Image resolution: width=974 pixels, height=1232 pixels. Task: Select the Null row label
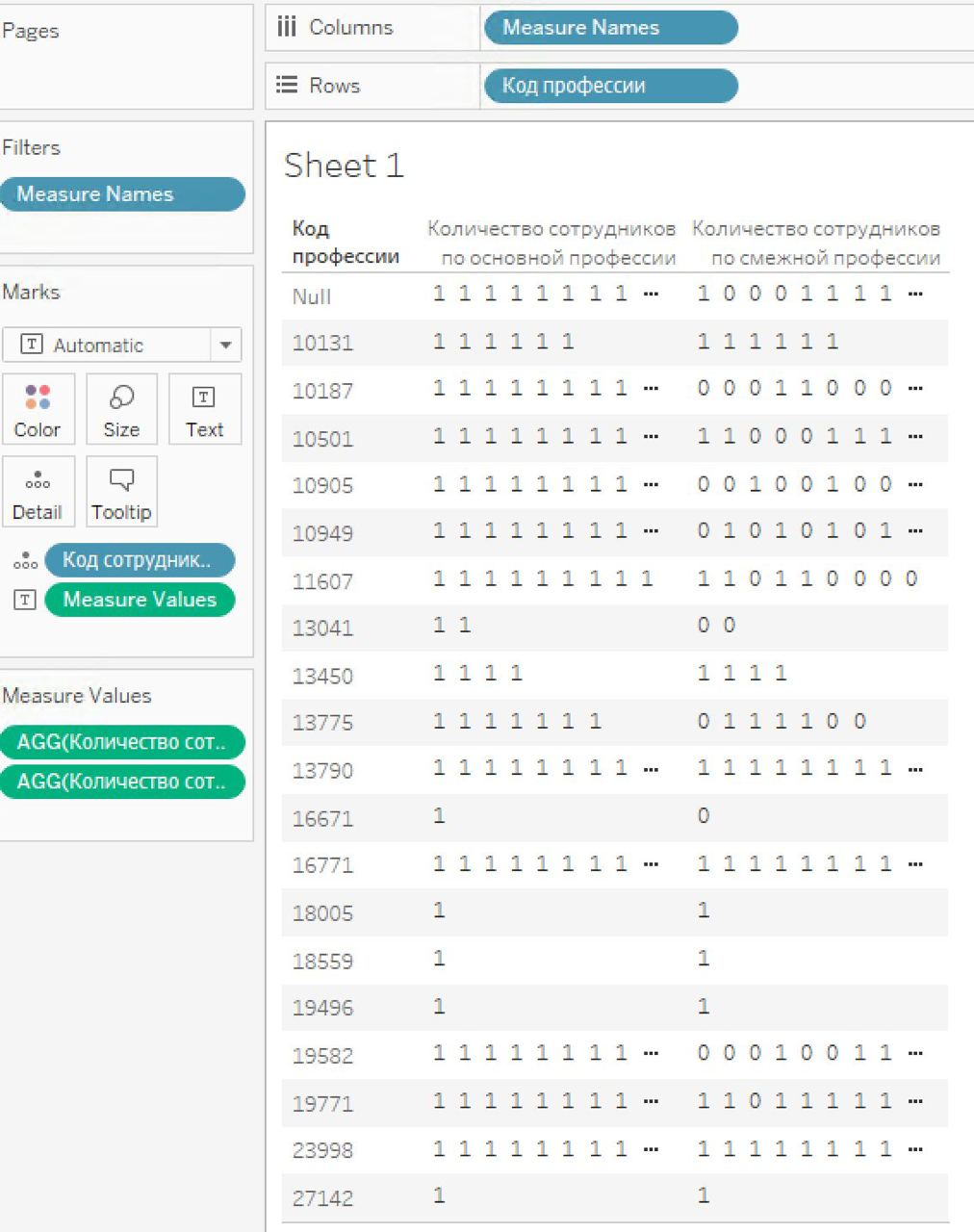pos(312,296)
